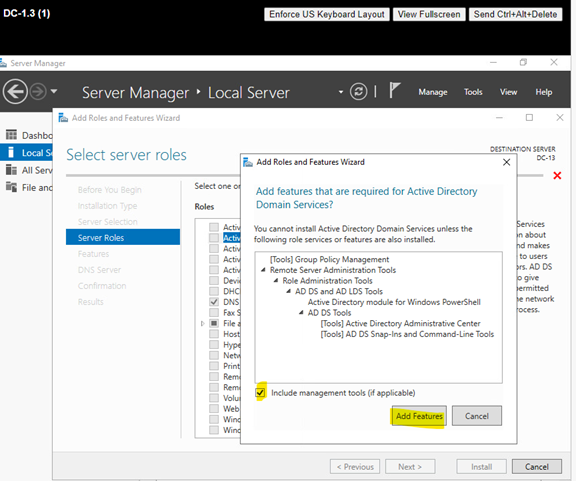Click the Next button in wizard
The image size is (576, 481).
coord(410,467)
